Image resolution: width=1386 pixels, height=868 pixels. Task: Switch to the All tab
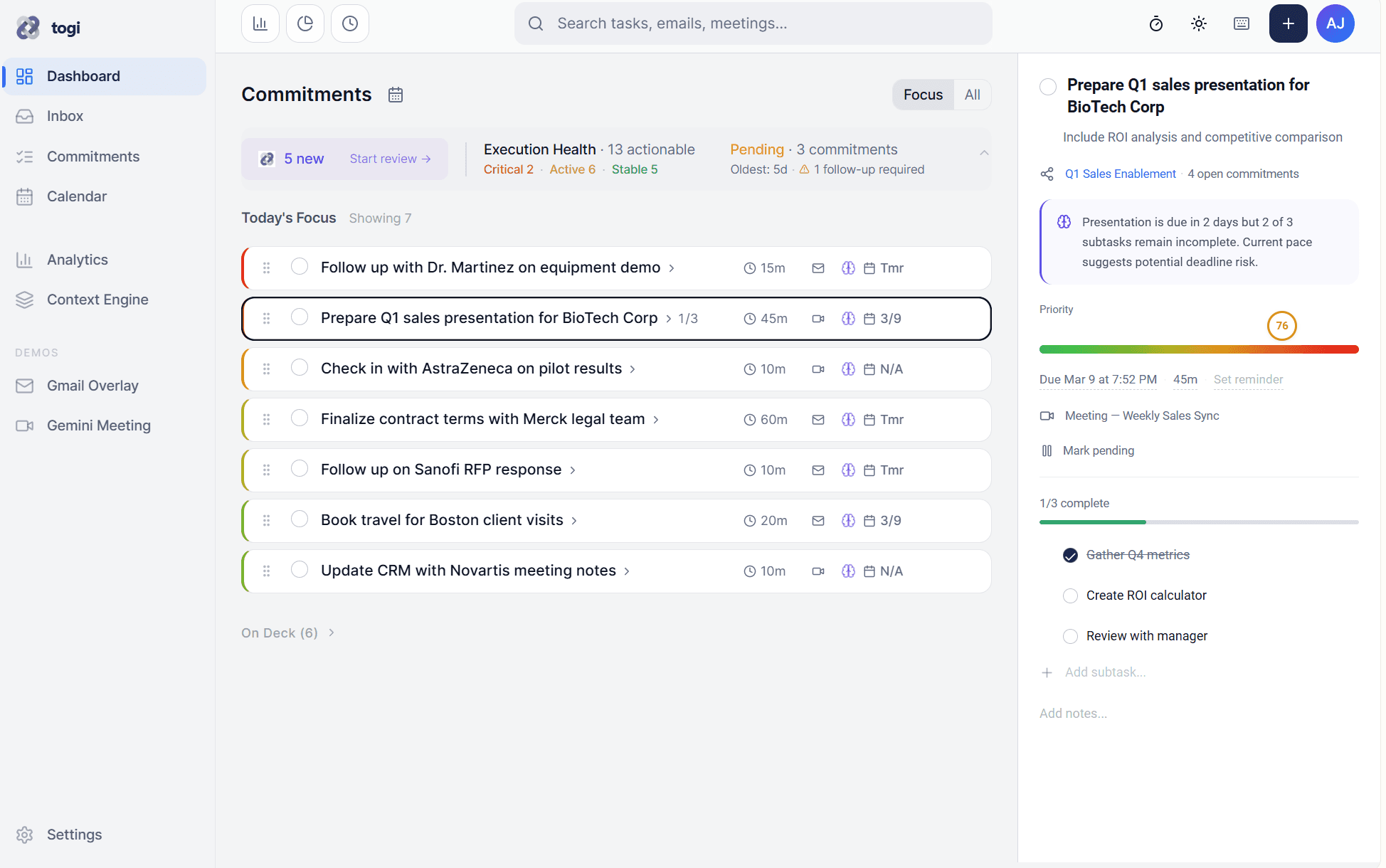coord(972,95)
